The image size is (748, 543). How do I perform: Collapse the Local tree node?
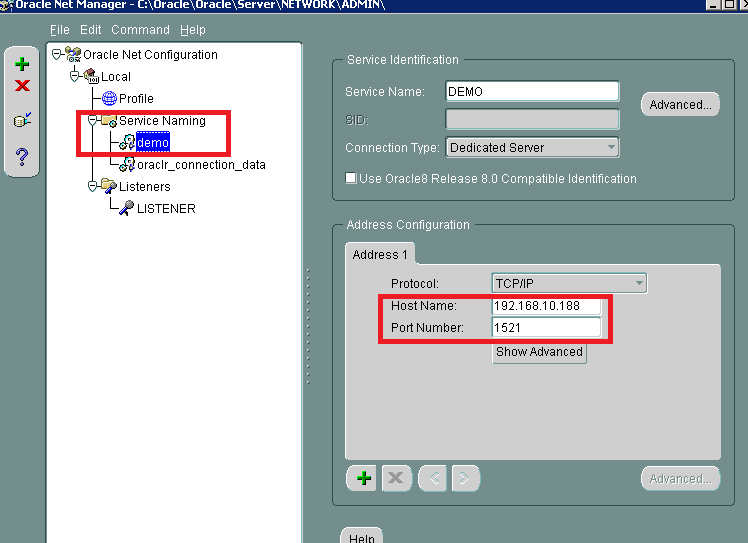point(74,76)
